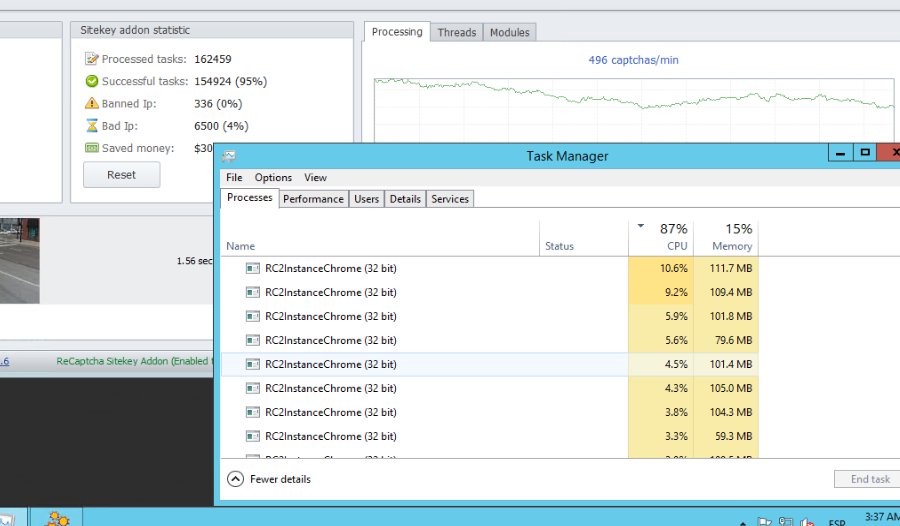Click the Task Manager title bar icon
The height and width of the screenshot is (526, 900).
(x=229, y=156)
